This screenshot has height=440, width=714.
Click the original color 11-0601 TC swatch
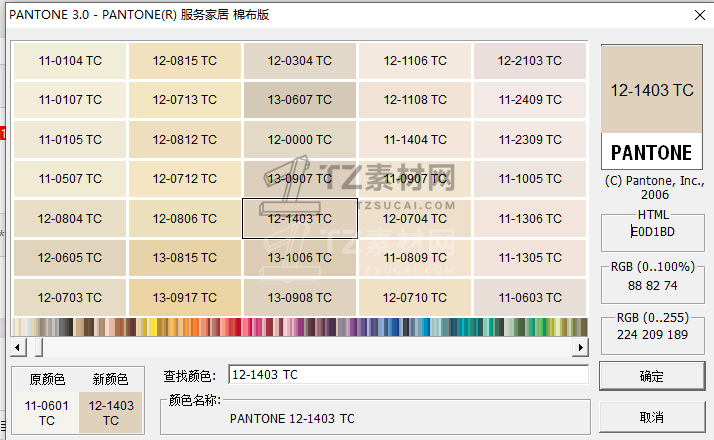pos(46,413)
